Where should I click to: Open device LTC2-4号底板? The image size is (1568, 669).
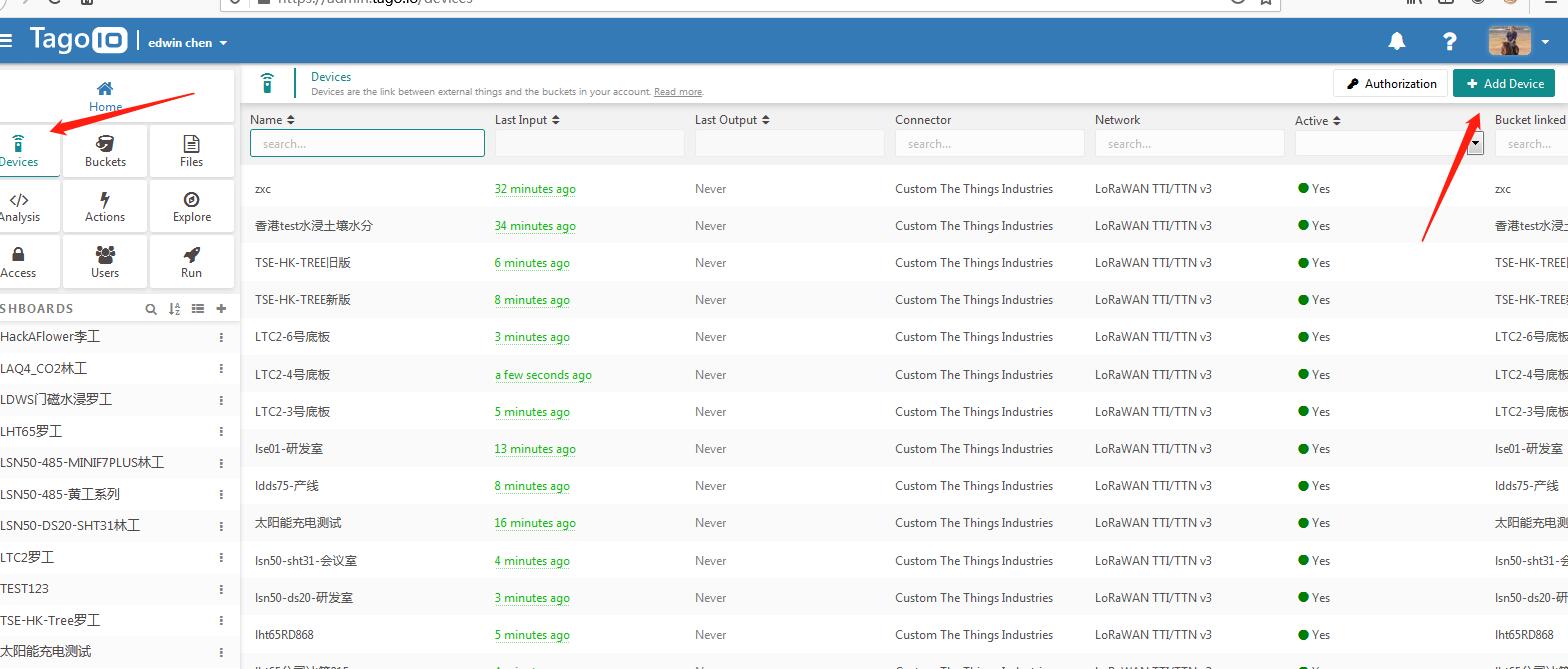[292, 375]
